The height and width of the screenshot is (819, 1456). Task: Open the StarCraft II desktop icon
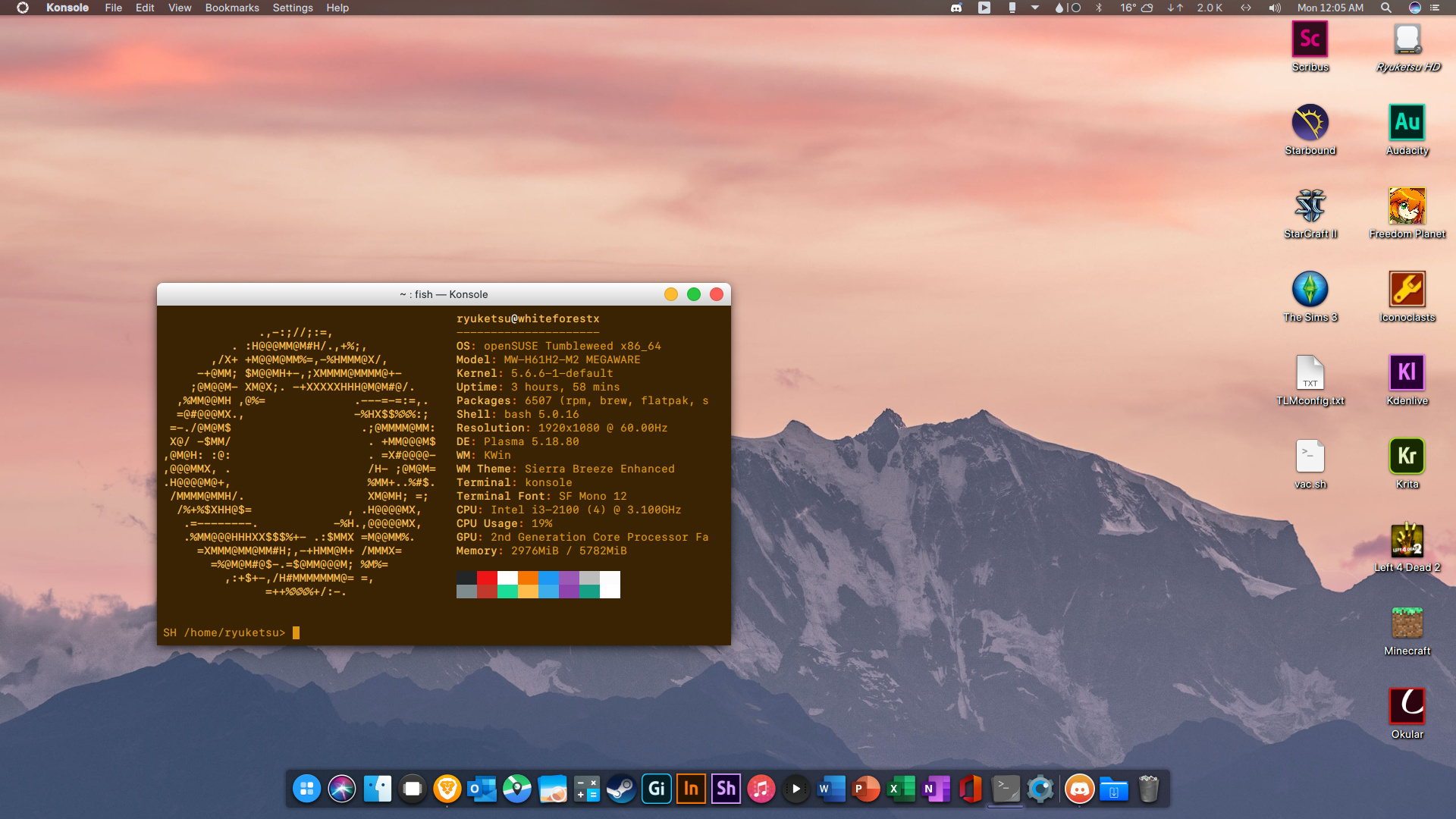click(x=1310, y=206)
